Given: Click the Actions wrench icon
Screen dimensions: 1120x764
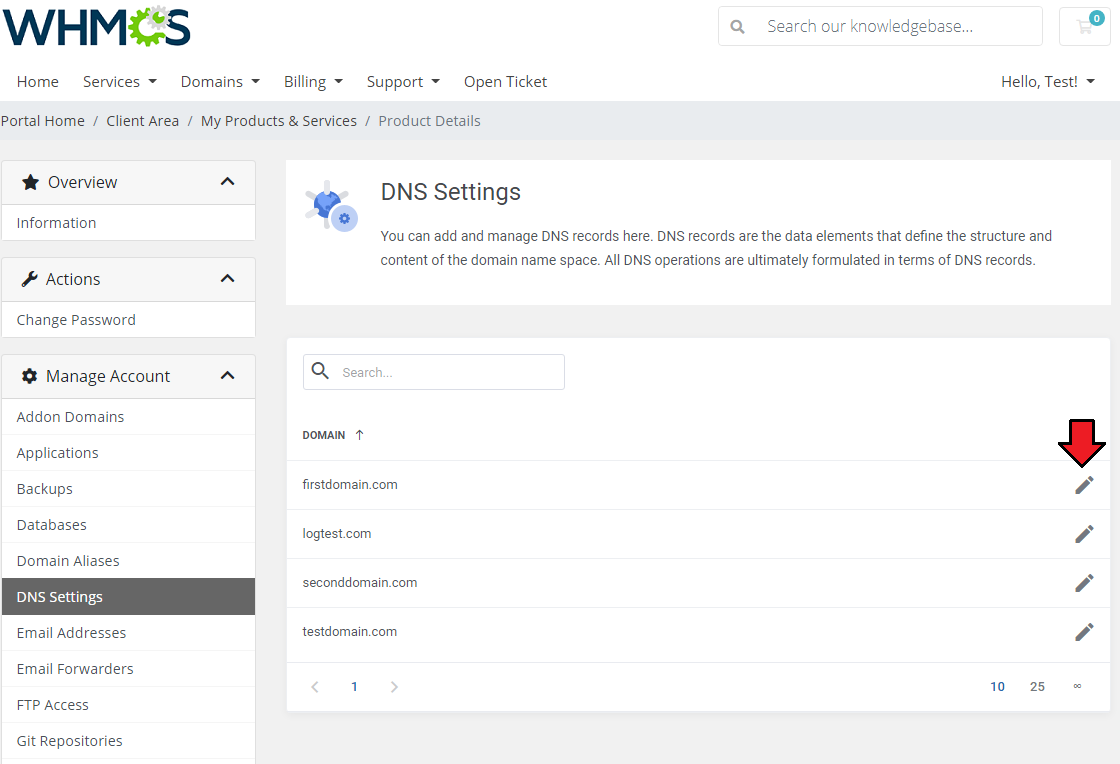Looking at the screenshot, I should (29, 279).
